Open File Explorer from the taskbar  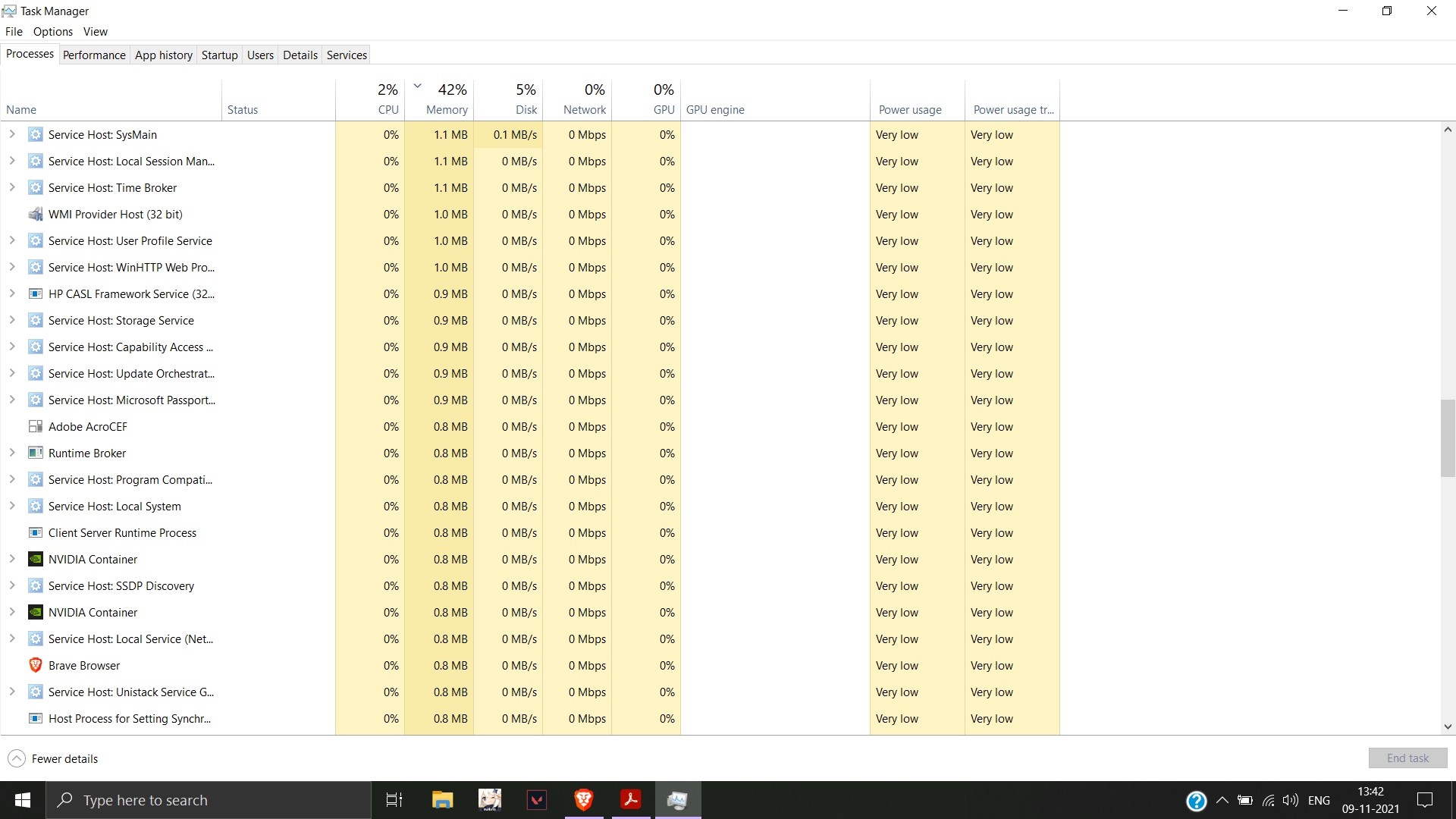(x=442, y=800)
